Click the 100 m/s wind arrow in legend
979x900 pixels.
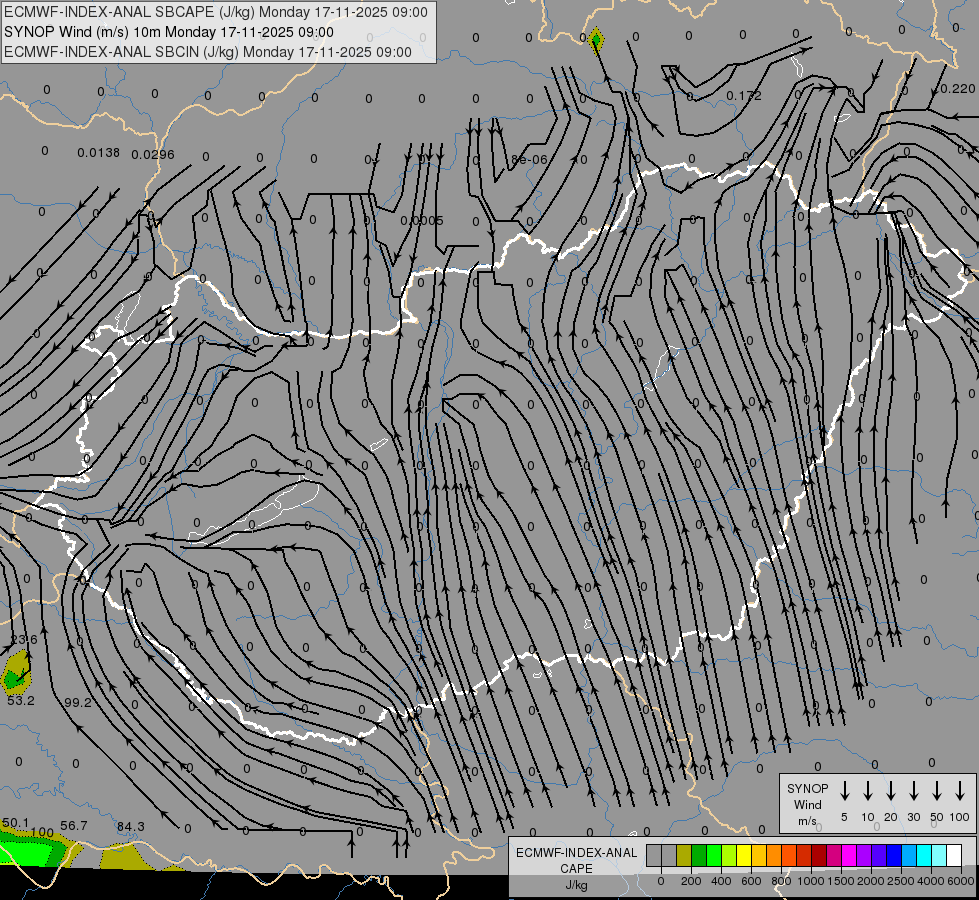click(x=960, y=791)
